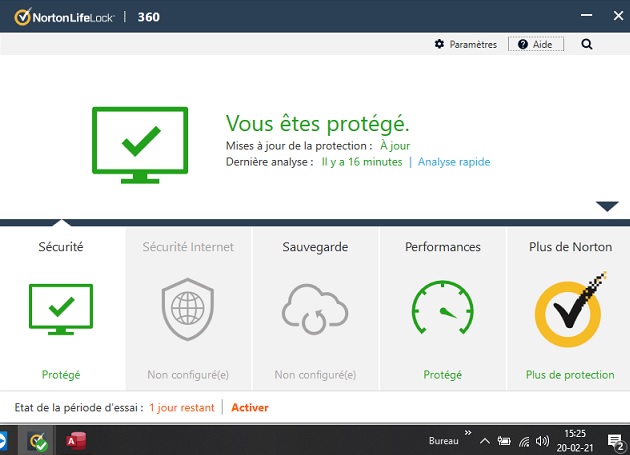
Task: Open the search magnifier icon
Action: pos(587,44)
